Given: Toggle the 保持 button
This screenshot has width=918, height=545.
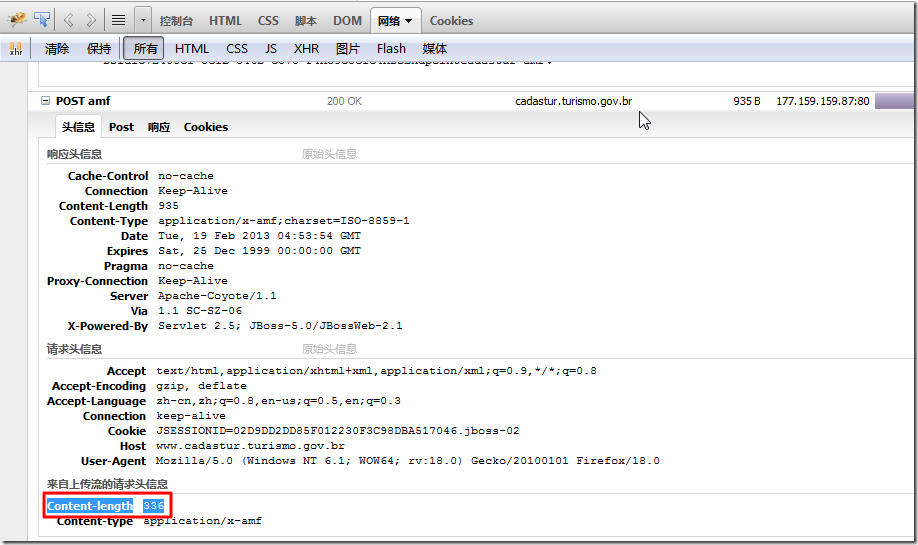Looking at the screenshot, I should point(99,48).
